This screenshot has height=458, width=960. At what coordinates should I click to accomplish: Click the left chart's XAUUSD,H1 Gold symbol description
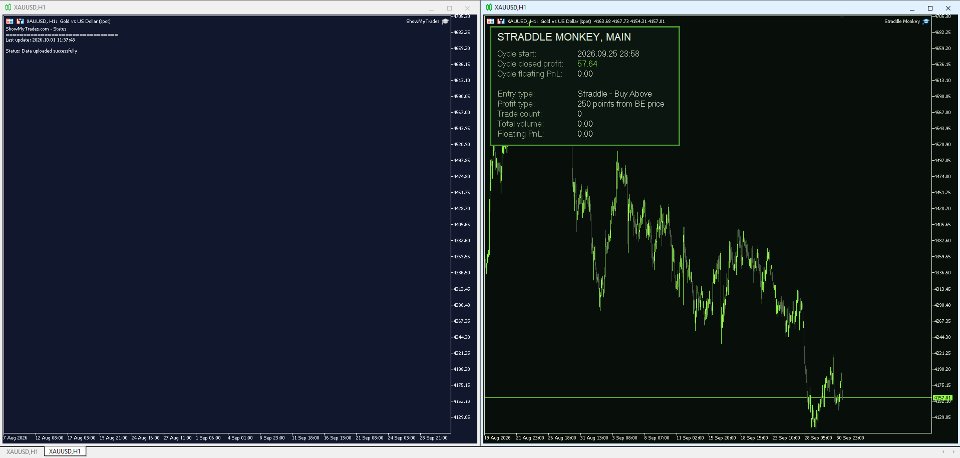(69, 21)
